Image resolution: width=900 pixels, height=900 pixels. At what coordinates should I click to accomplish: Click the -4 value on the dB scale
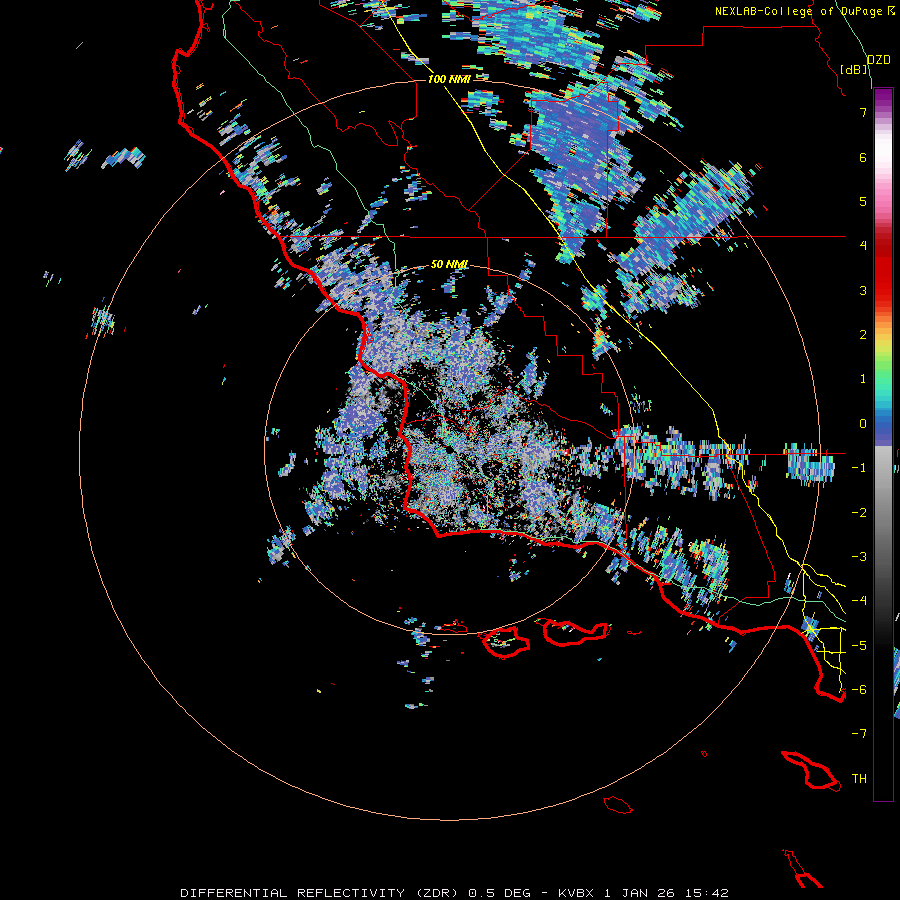tap(859, 600)
